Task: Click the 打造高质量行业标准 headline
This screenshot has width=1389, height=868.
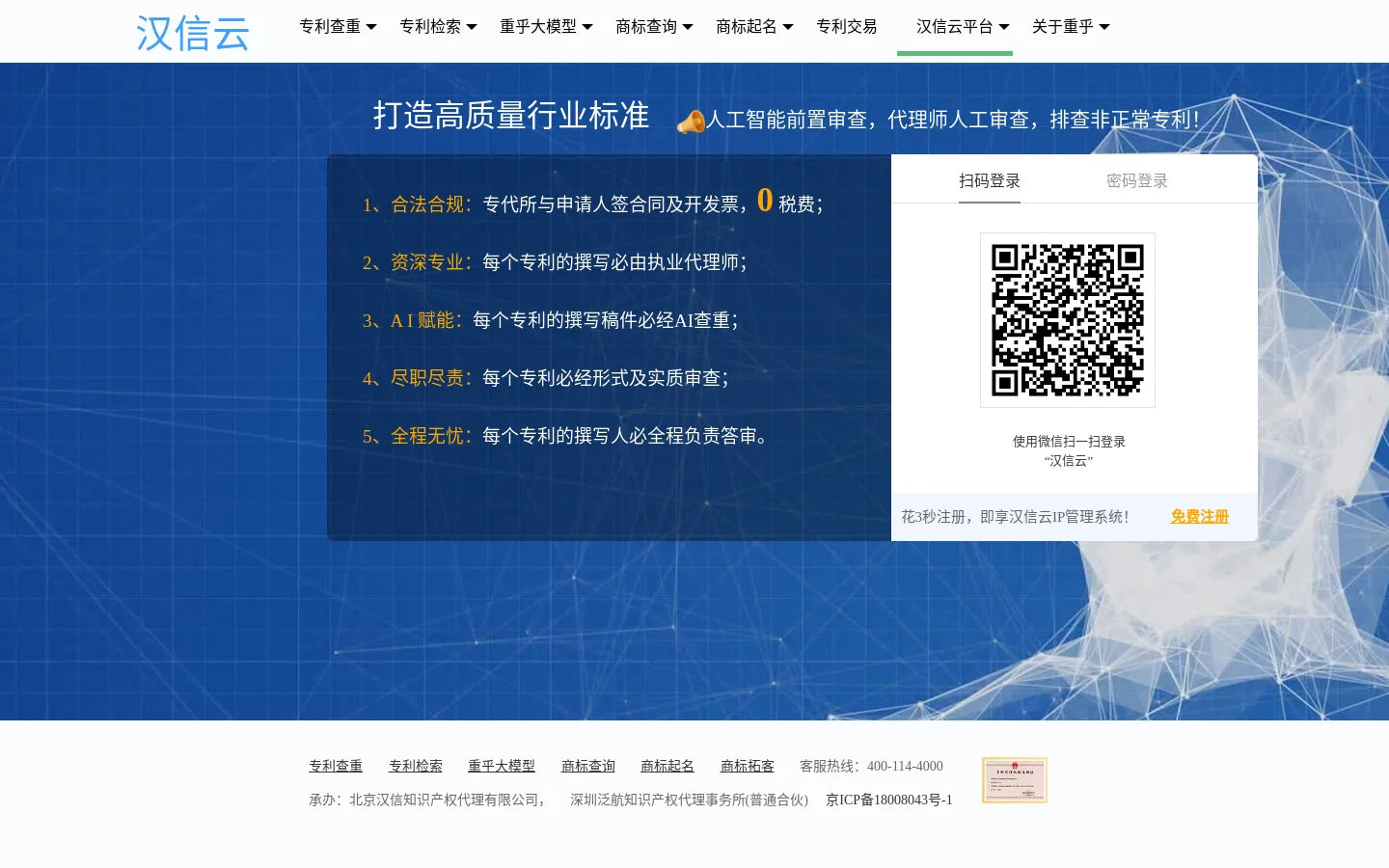Action: (x=511, y=116)
